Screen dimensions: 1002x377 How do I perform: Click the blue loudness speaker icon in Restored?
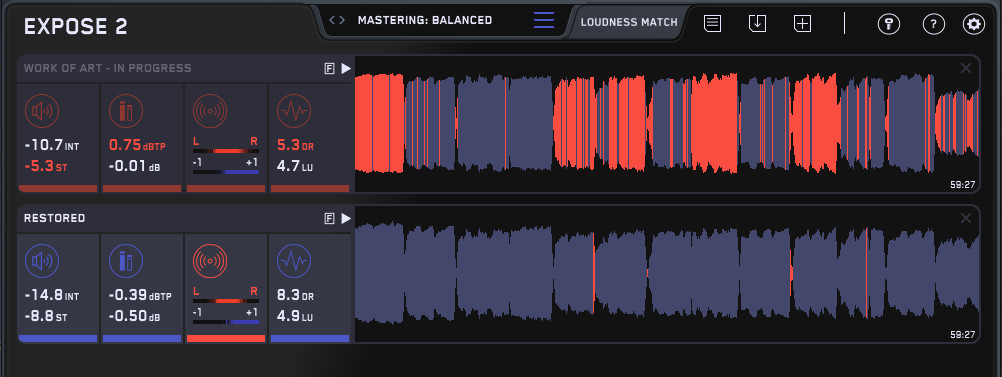(42, 261)
